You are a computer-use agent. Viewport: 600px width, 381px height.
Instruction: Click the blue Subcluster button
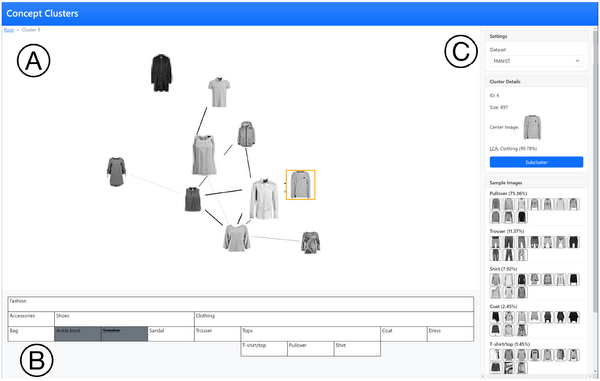click(536, 162)
